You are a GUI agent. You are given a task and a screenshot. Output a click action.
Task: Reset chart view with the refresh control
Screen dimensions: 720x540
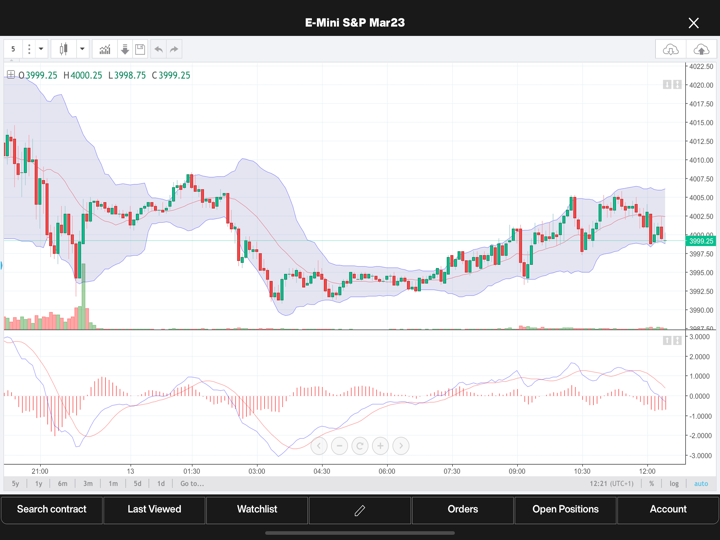click(360, 446)
